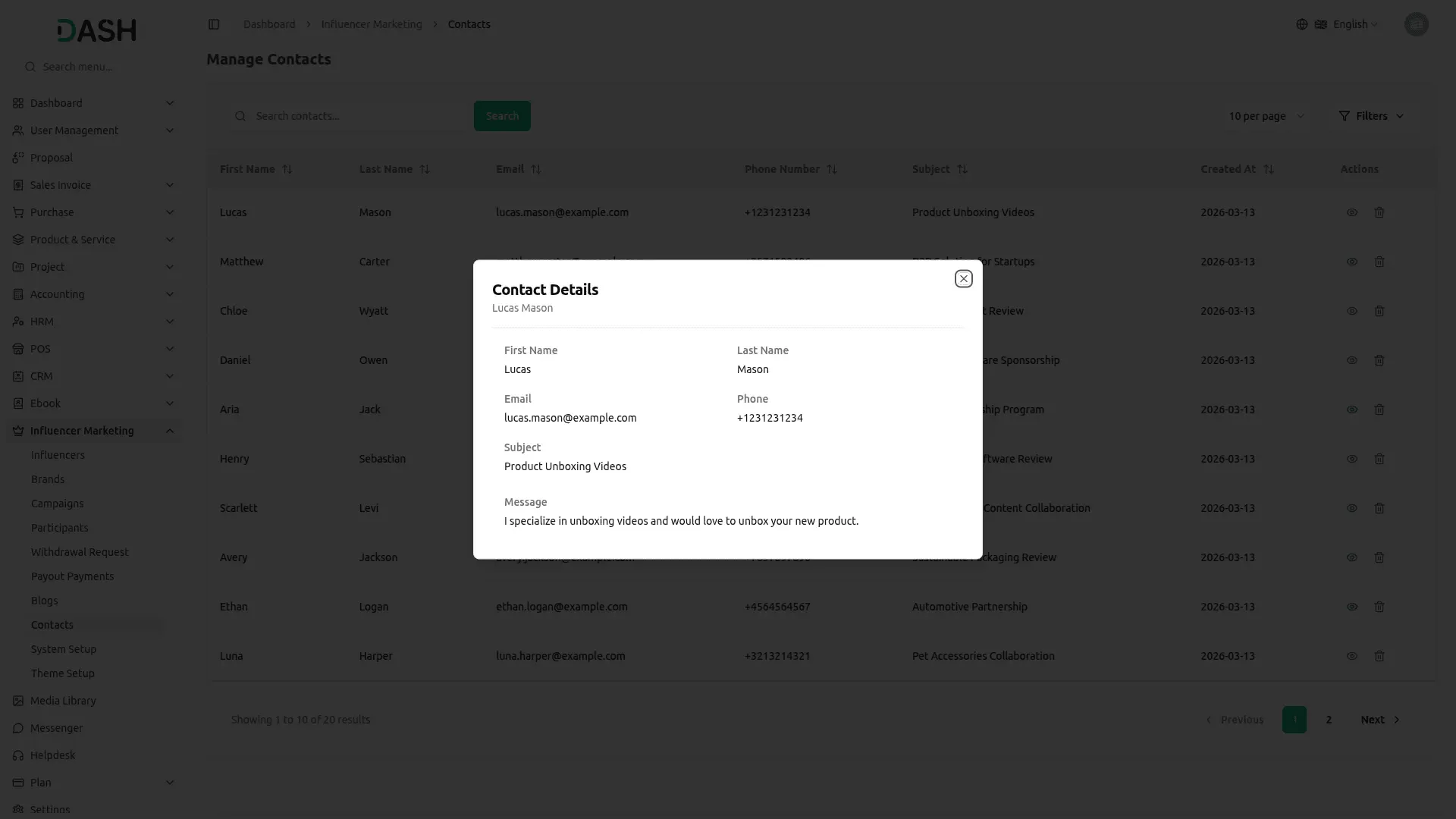
Task: Go to page 2
Action: 1329,720
